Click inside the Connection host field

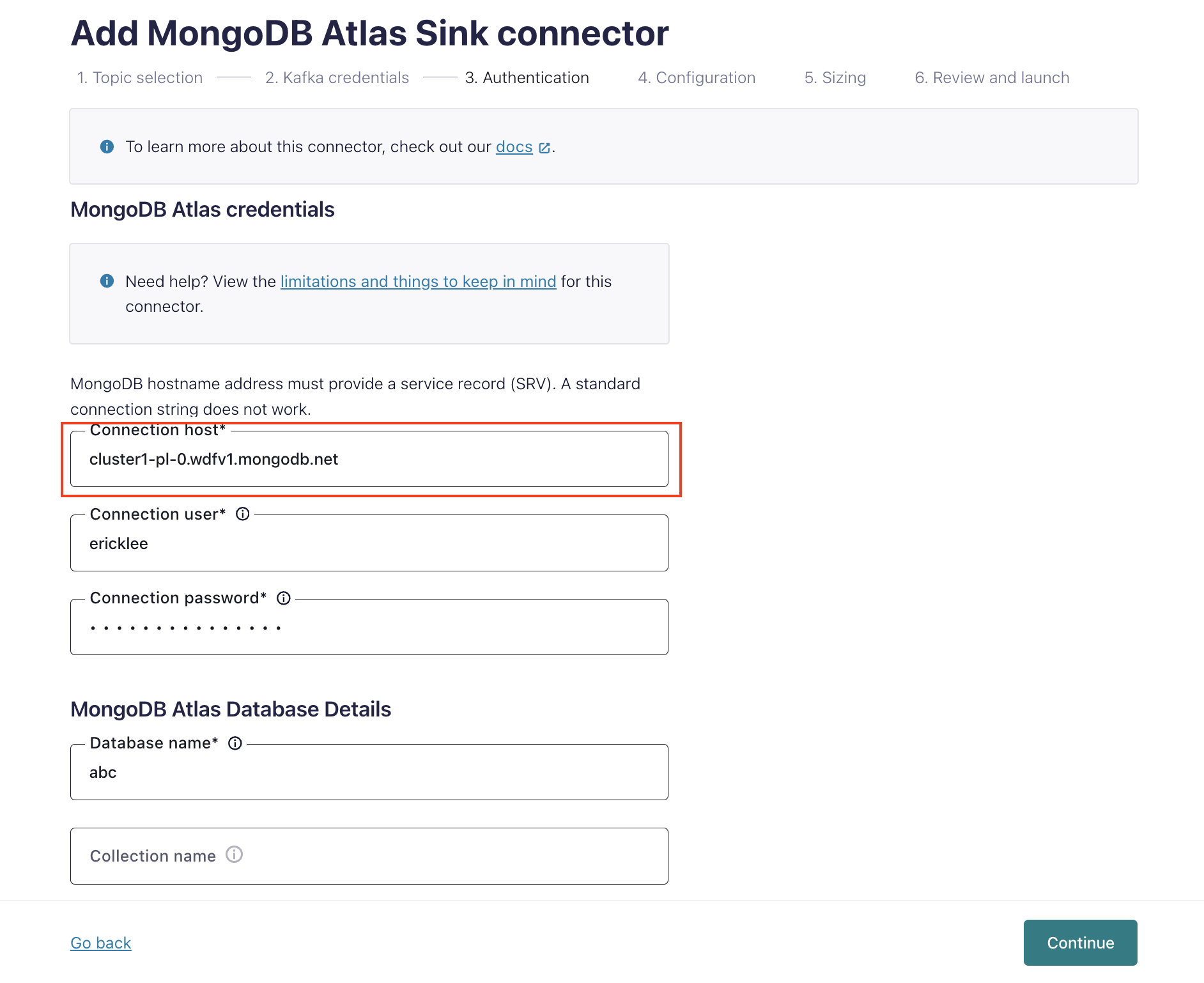pyautogui.click(x=369, y=459)
